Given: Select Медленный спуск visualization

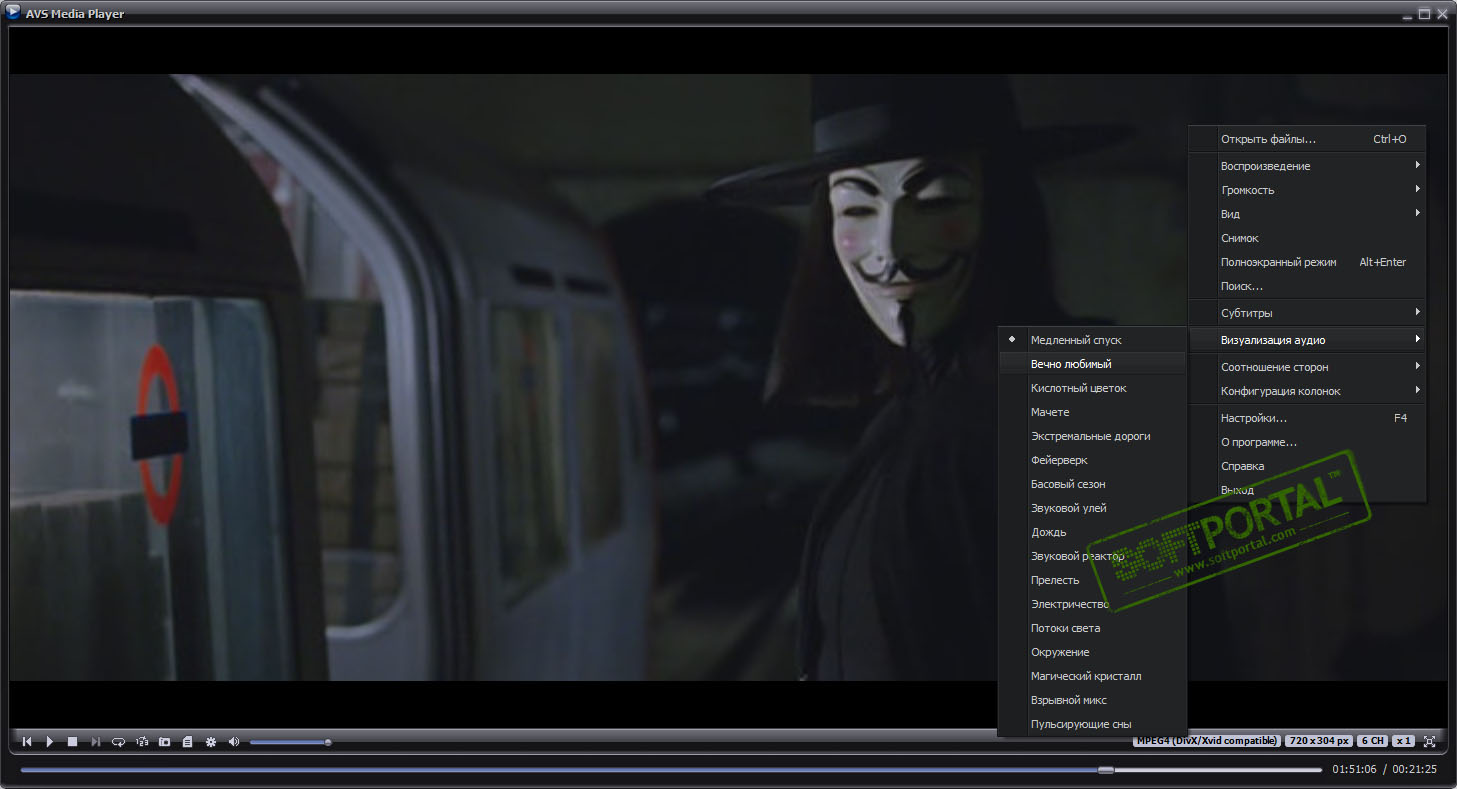Looking at the screenshot, I should [x=1092, y=340].
